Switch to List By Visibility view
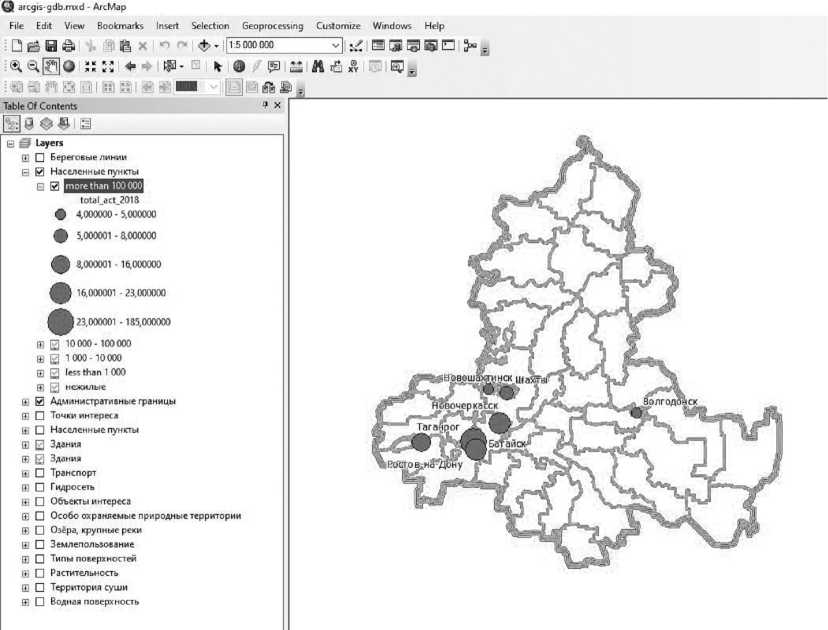 pyautogui.click(x=46, y=124)
